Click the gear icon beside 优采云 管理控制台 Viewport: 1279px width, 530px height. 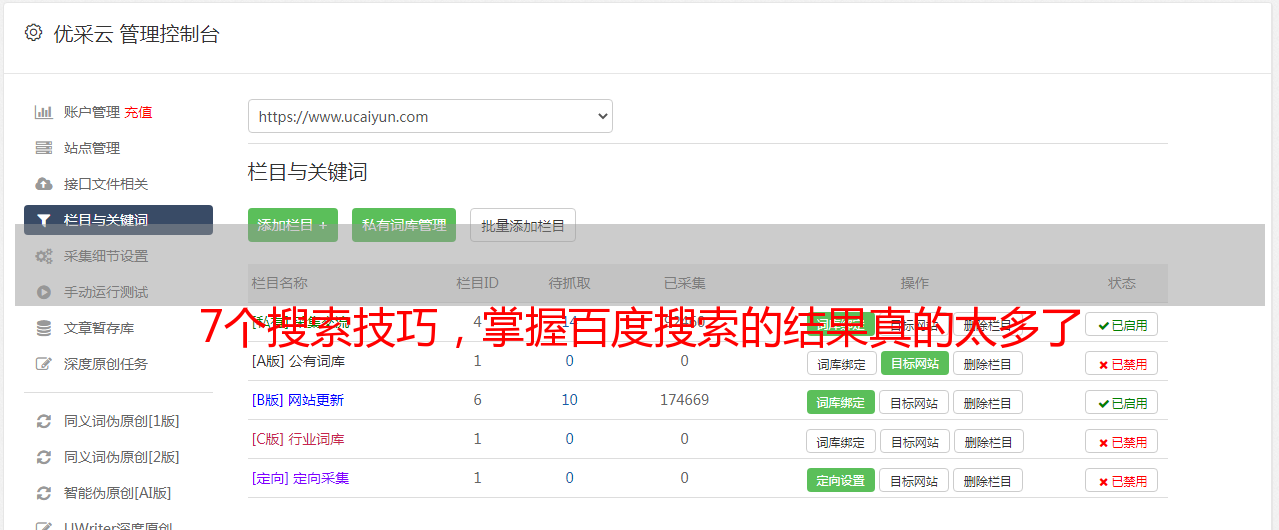33,33
